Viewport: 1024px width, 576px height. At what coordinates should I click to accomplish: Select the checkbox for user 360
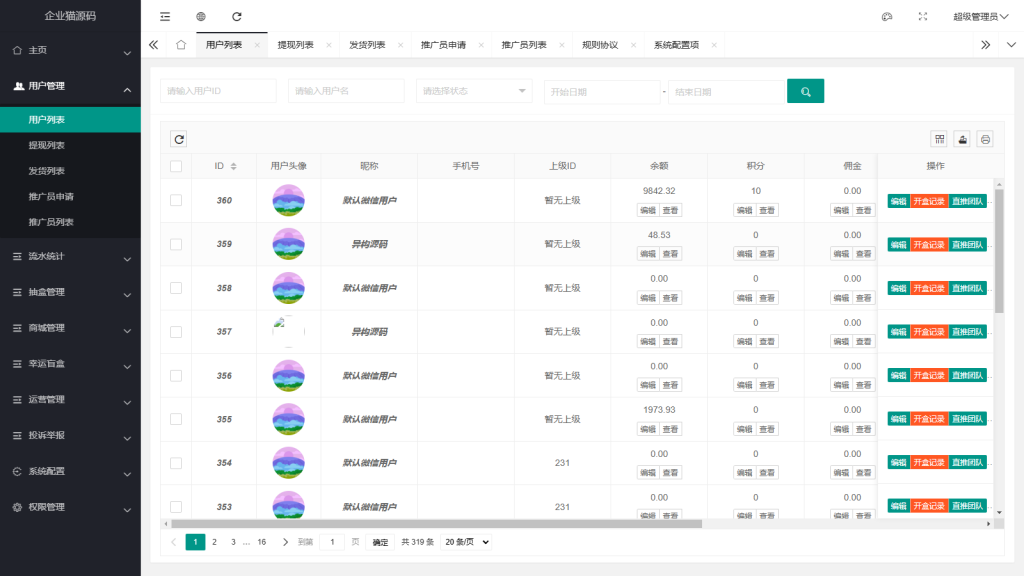point(176,200)
